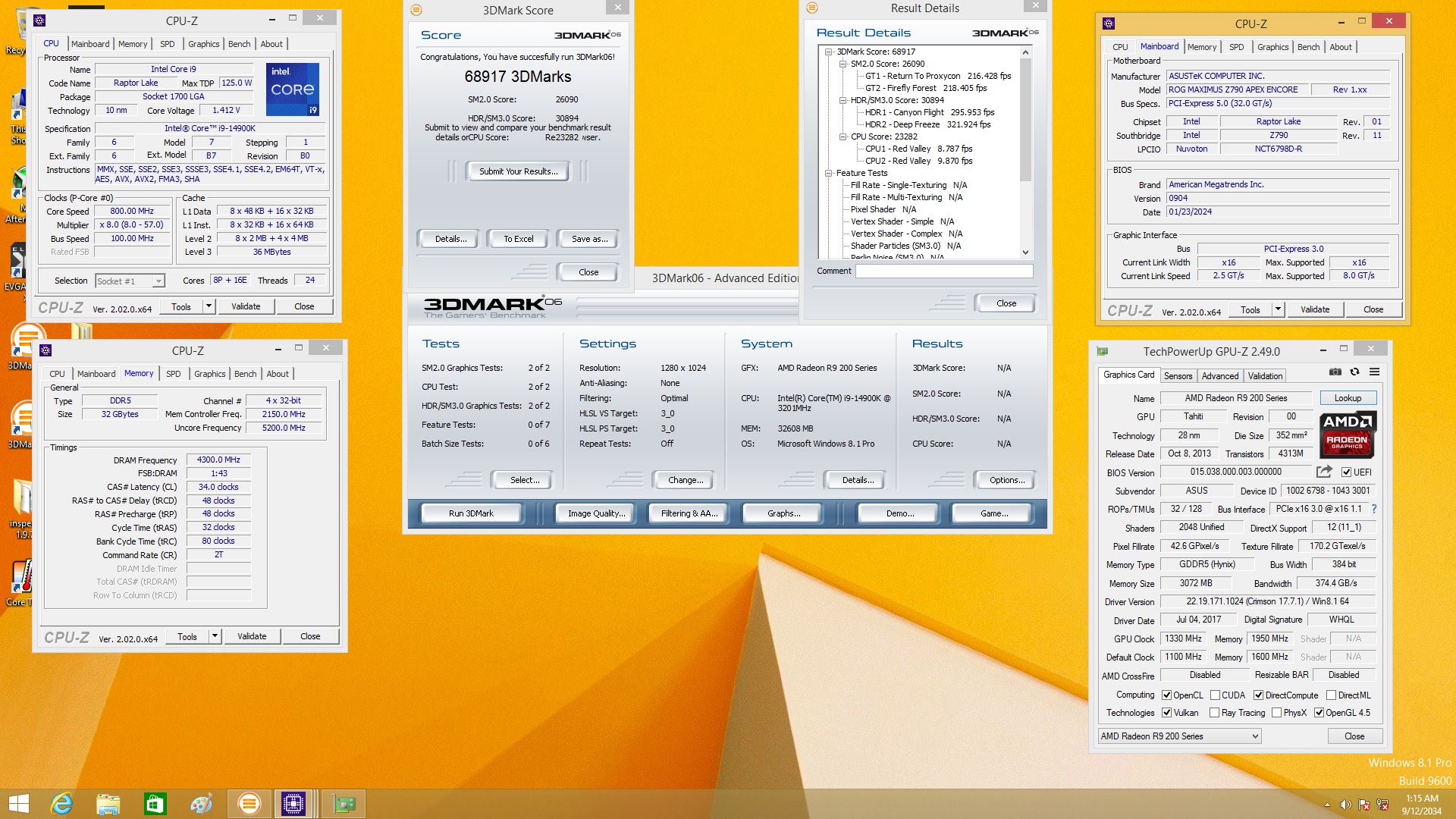This screenshot has height=819, width=1456.
Task: Collapse the Feature Tests tree node
Action: point(829,173)
